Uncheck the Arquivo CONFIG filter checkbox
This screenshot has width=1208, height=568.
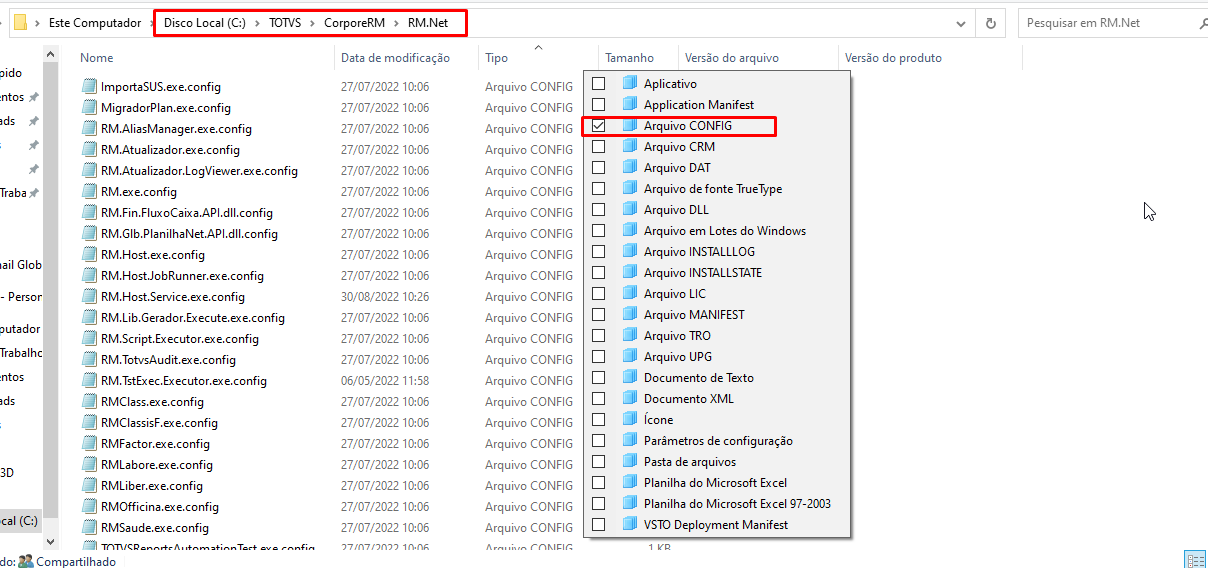[x=598, y=126]
